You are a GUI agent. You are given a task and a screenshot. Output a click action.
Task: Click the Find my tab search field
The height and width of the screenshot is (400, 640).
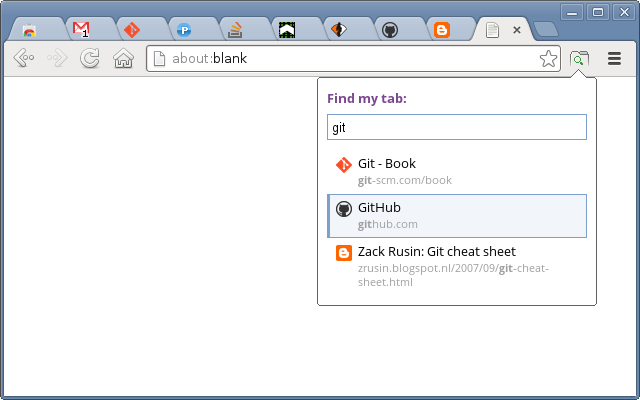[x=457, y=127]
